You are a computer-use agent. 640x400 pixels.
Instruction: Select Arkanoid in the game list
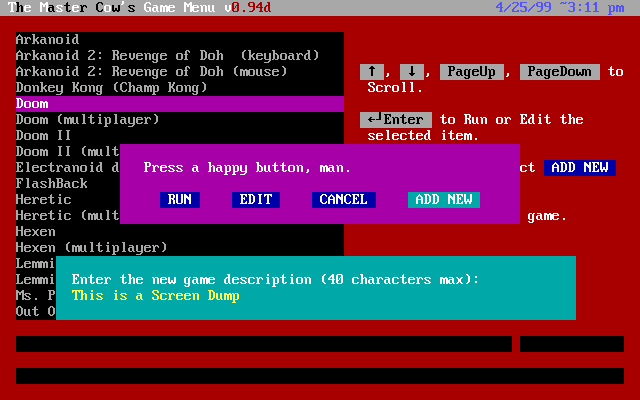[x=47, y=40]
